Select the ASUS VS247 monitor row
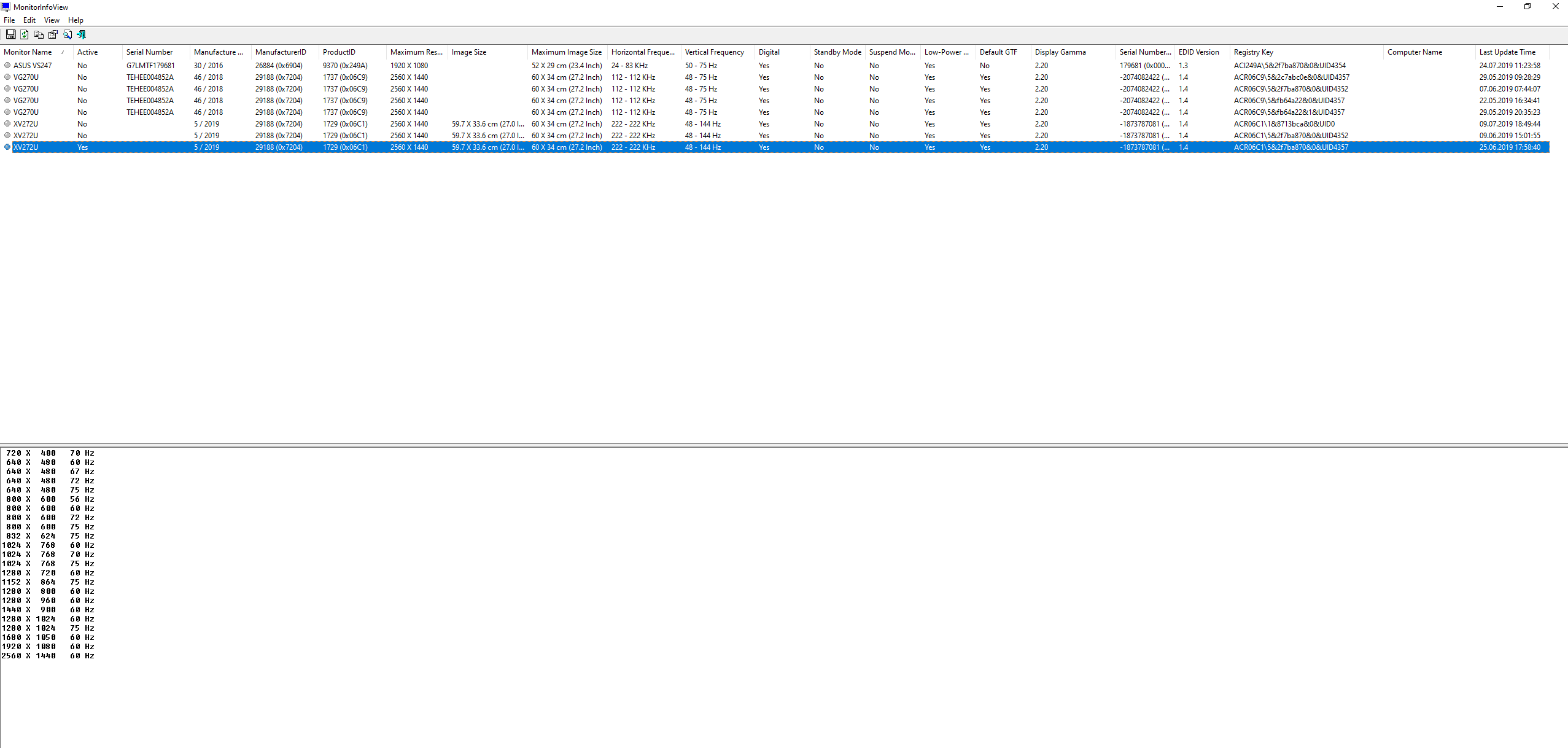1568x748 pixels. point(33,66)
